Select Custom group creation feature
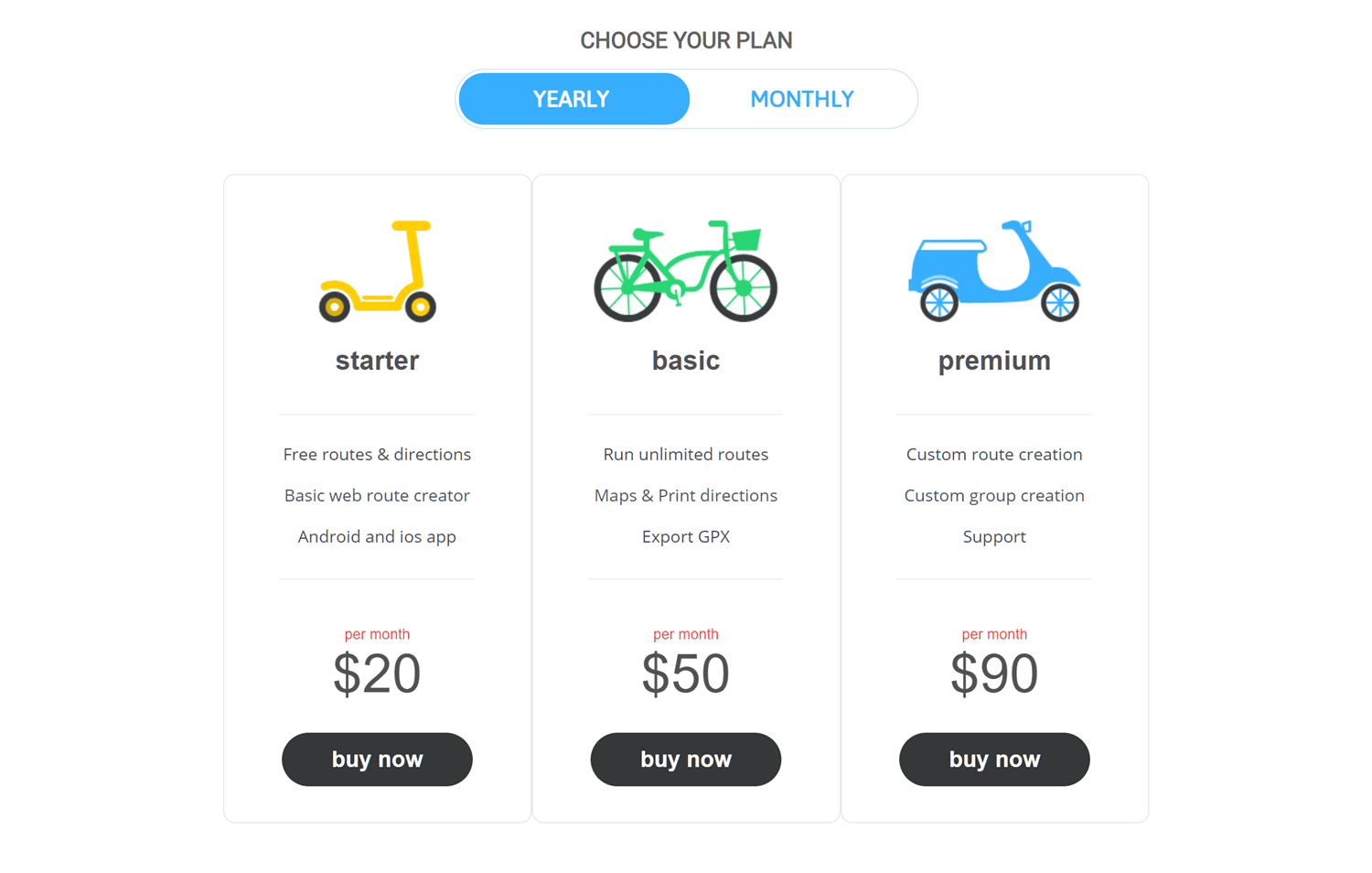 994,495
